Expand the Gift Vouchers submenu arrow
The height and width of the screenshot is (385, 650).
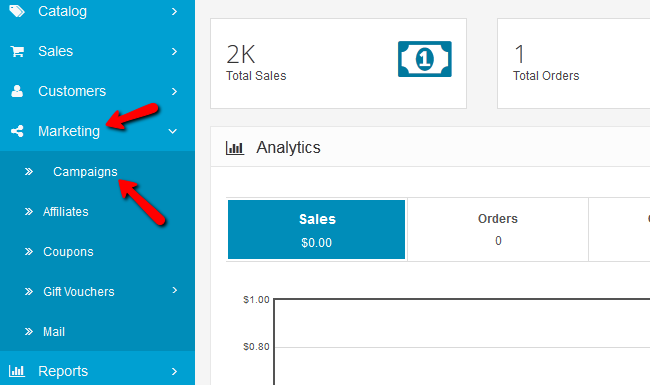click(175, 290)
